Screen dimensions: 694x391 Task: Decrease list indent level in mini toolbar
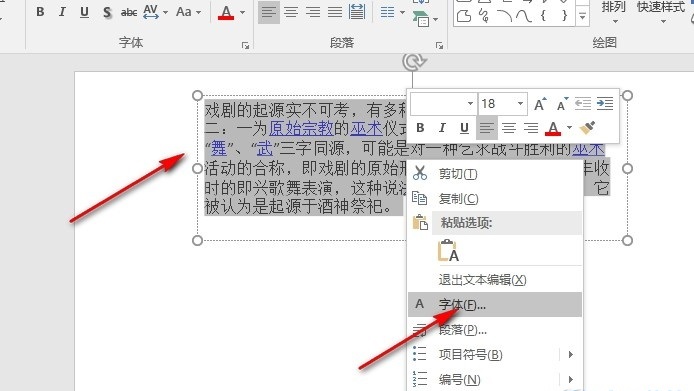(x=583, y=104)
